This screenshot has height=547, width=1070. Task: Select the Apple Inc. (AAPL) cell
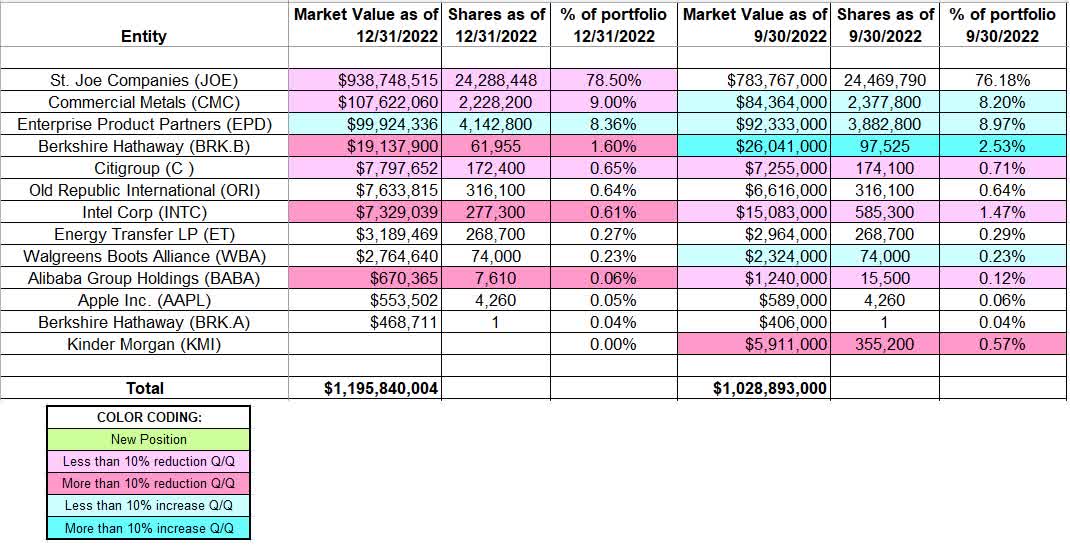point(144,300)
